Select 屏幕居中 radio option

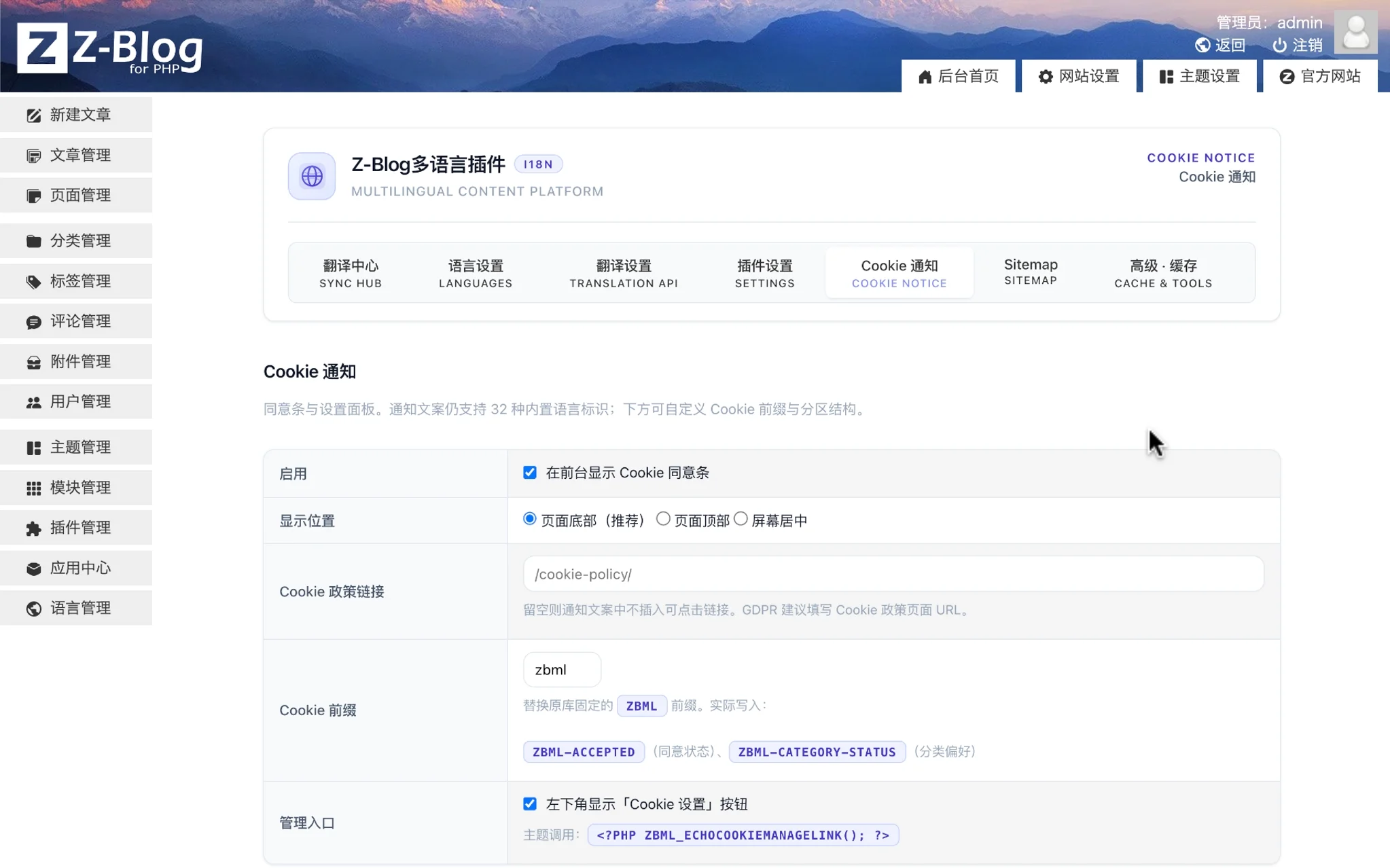click(x=741, y=518)
